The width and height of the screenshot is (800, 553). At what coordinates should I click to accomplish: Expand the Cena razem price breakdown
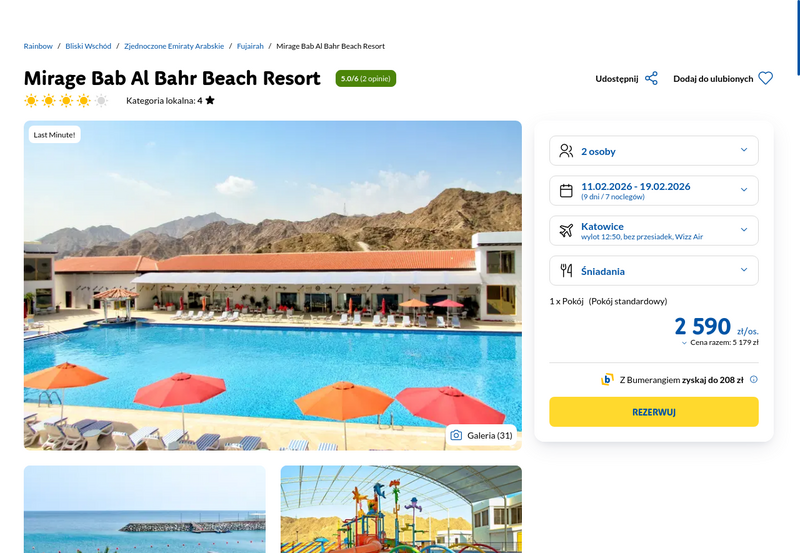(720, 343)
